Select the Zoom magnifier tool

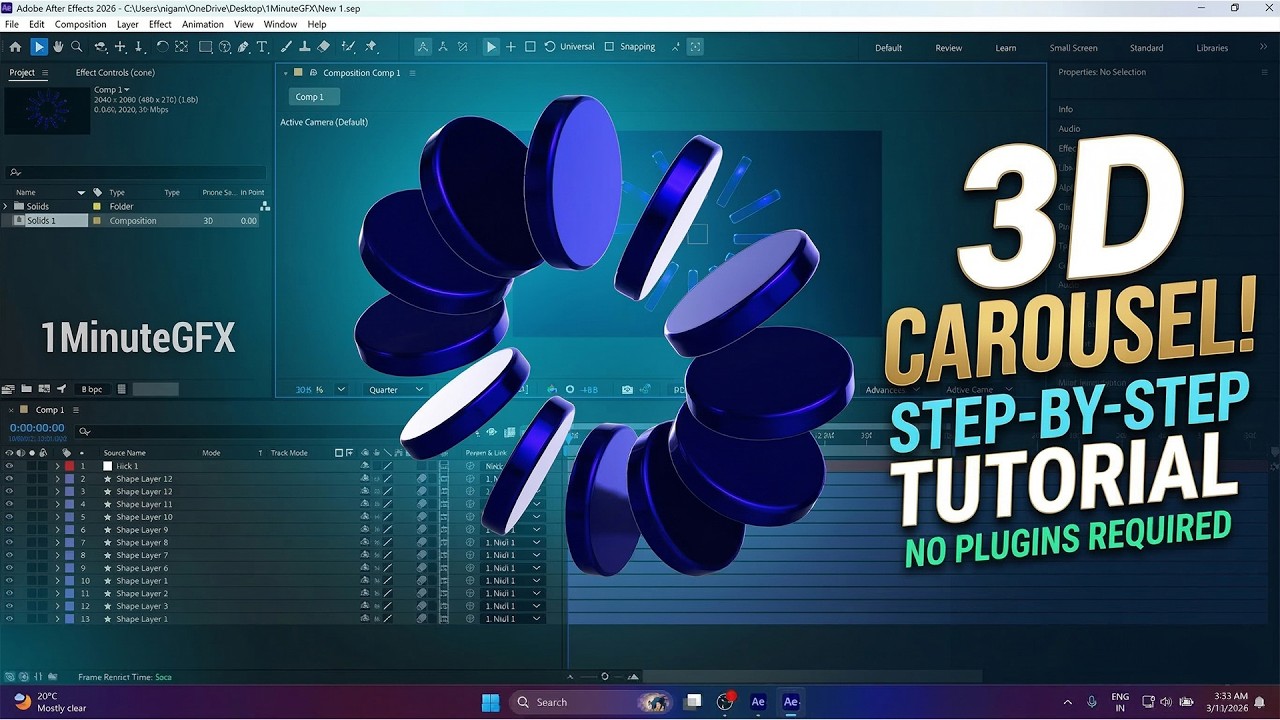(77, 47)
